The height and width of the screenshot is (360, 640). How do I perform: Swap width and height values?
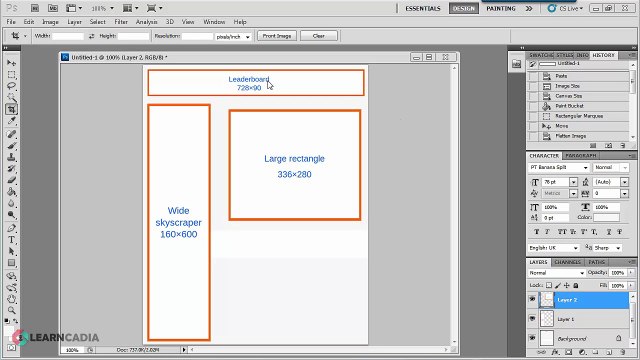click(x=91, y=36)
